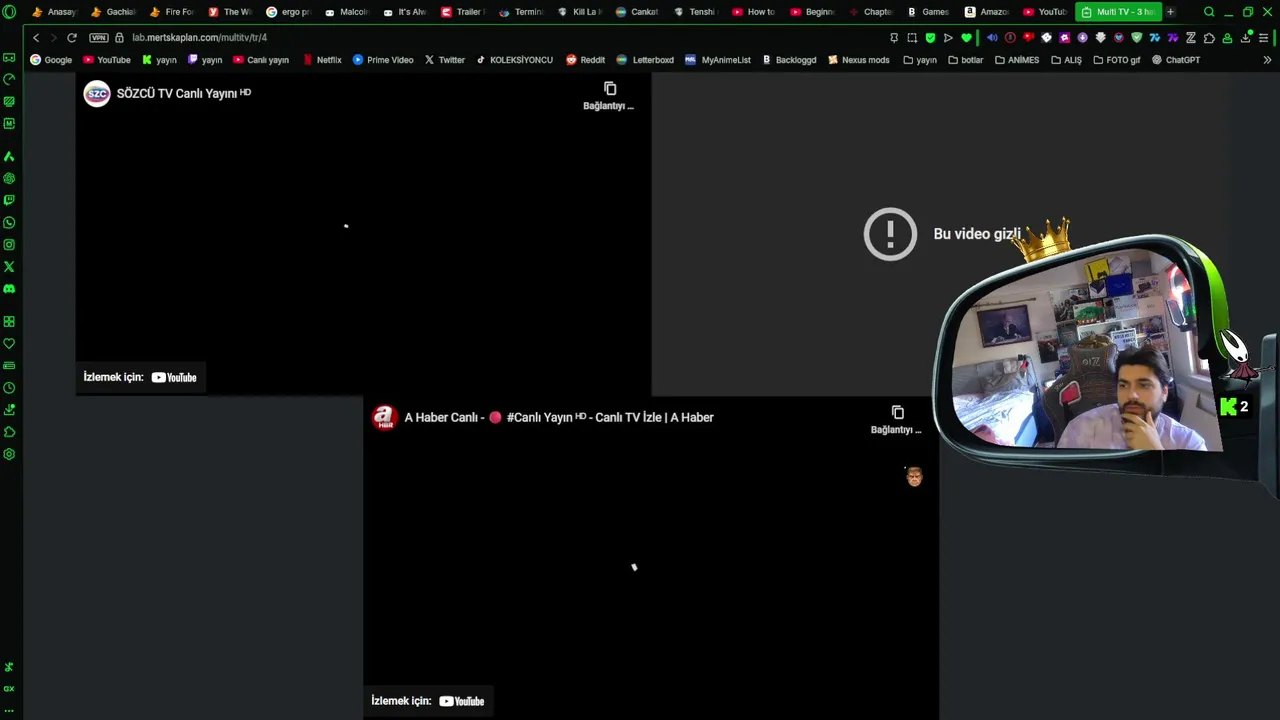Open WhatsApp in the sidebar
Image resolution: width=1280 pixels, height=720 pixels.
click(9, 222)
